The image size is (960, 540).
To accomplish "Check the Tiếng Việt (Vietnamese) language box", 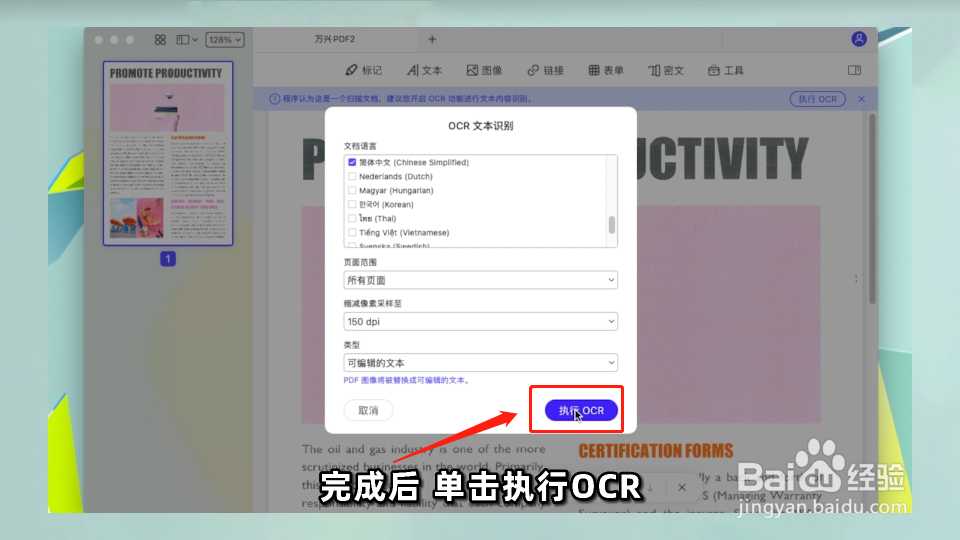I will coord(352,233).
